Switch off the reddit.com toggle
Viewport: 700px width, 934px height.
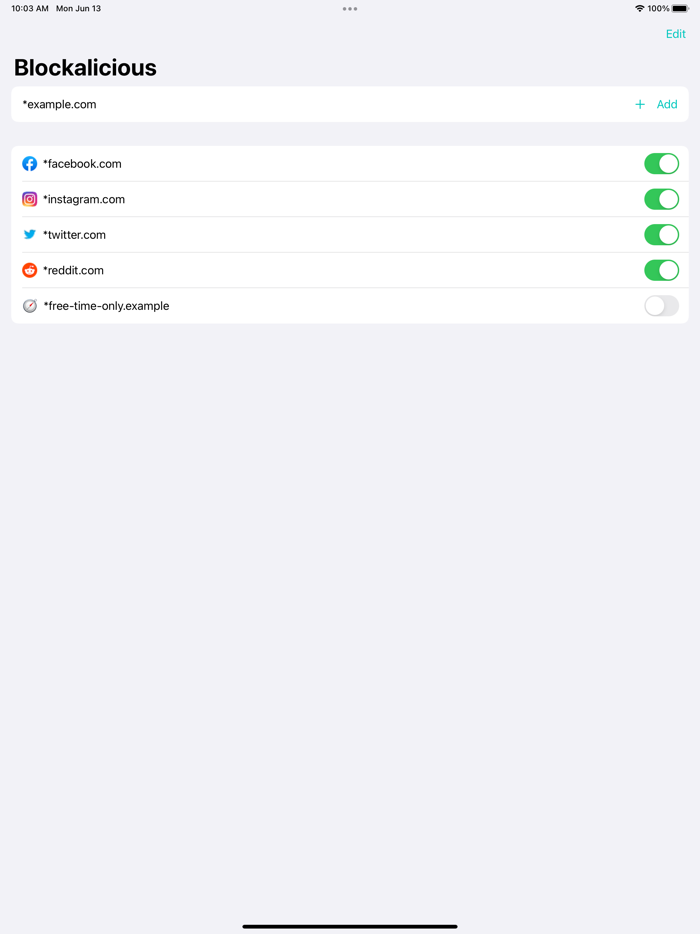coord(661,270)
